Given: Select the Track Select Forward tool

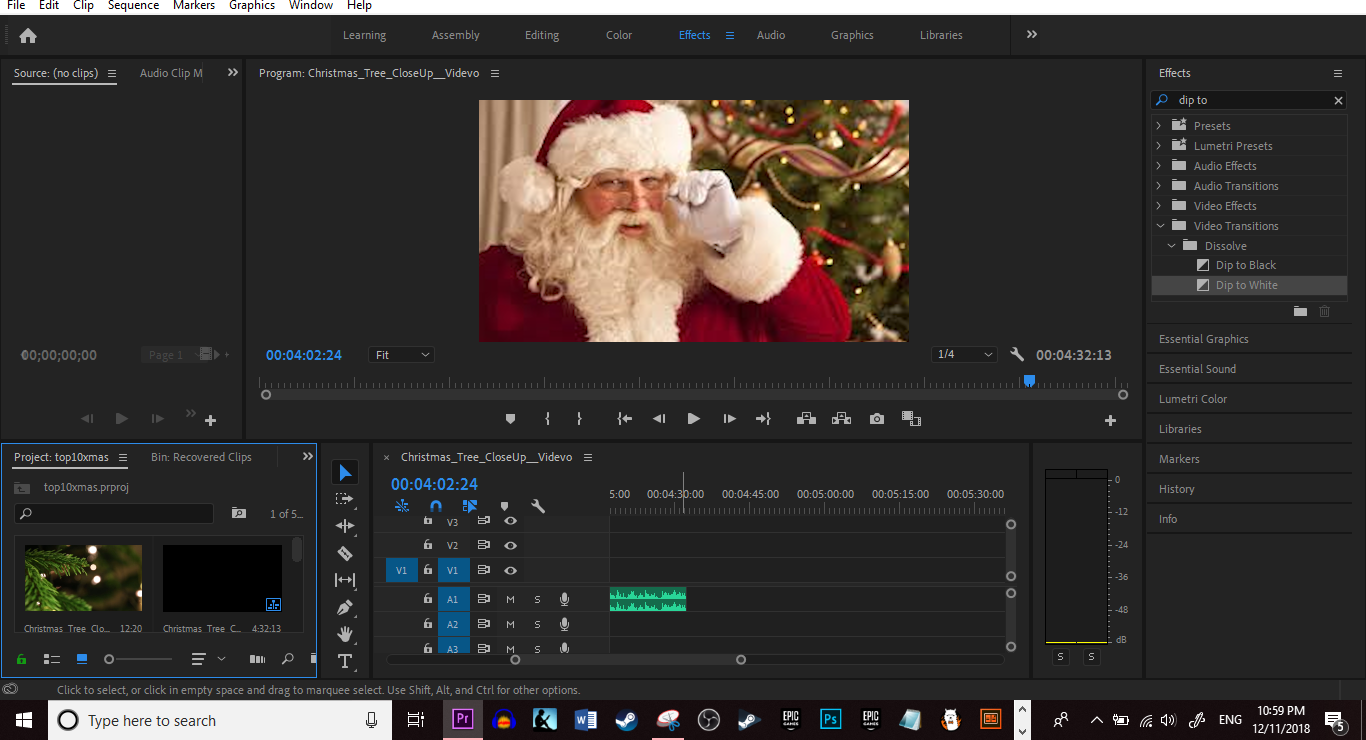Looking at the screenshot, I should tap(345, 498).
